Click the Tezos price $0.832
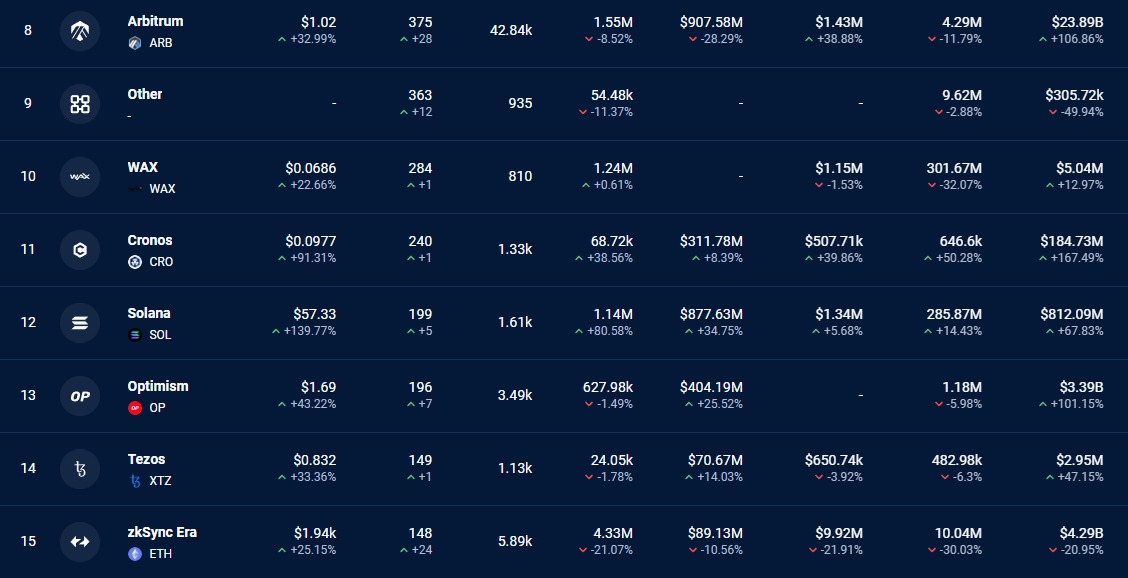 pyautogui.click(x=314, y=460)
